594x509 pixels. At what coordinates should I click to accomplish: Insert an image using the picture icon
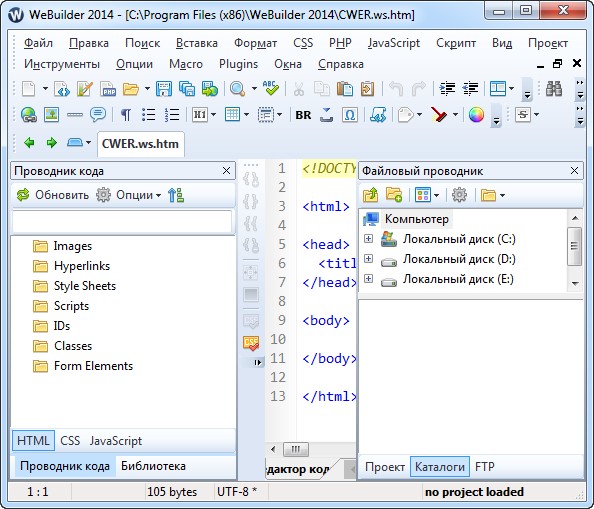tap(52, 114)
